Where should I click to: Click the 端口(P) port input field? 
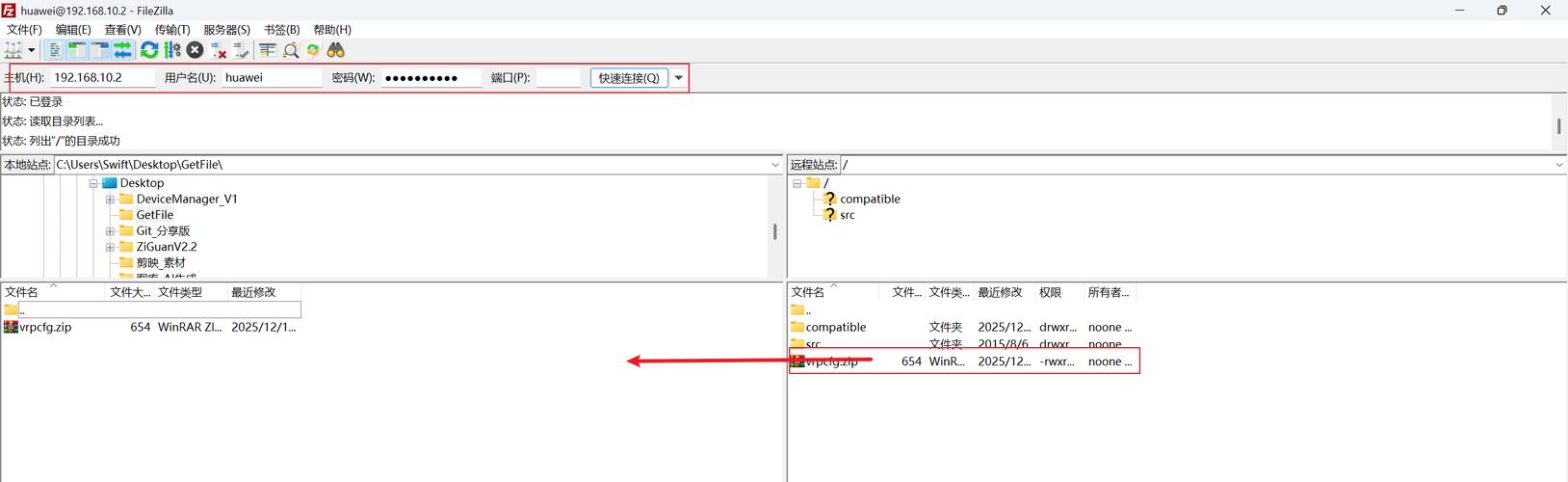558,78
